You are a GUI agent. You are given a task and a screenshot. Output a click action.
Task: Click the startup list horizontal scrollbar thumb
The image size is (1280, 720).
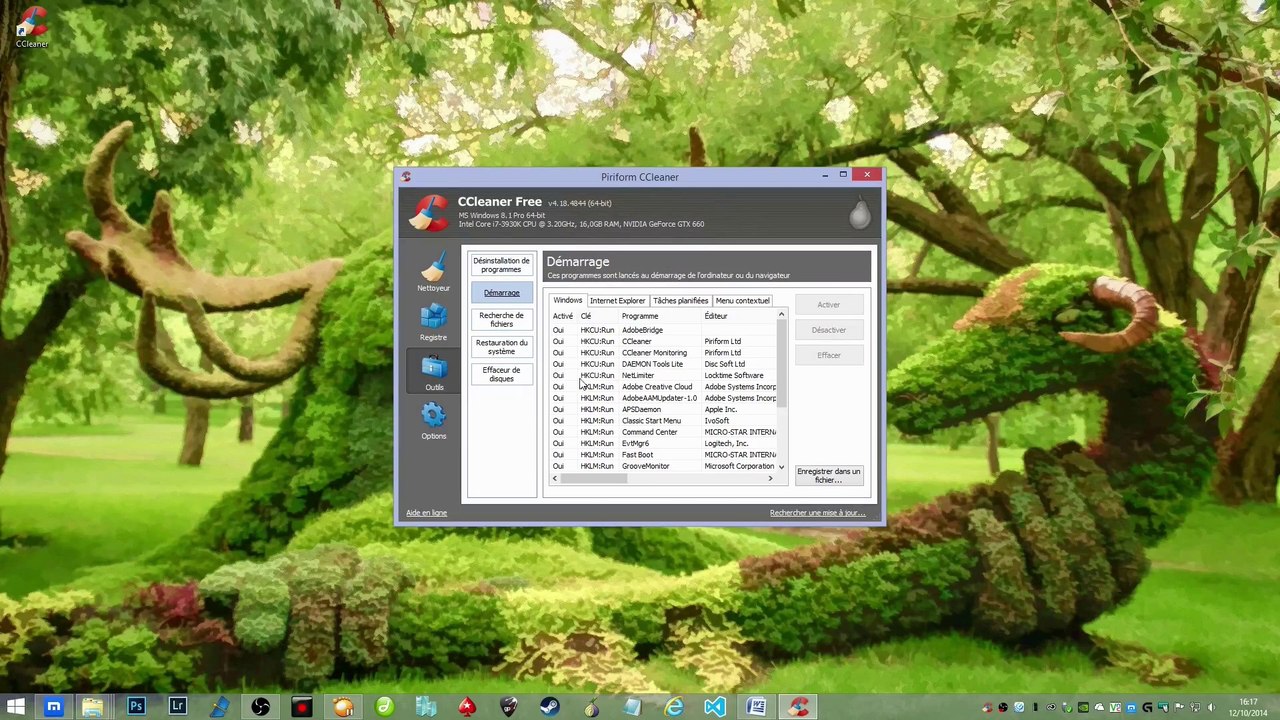tap(594, 479)
